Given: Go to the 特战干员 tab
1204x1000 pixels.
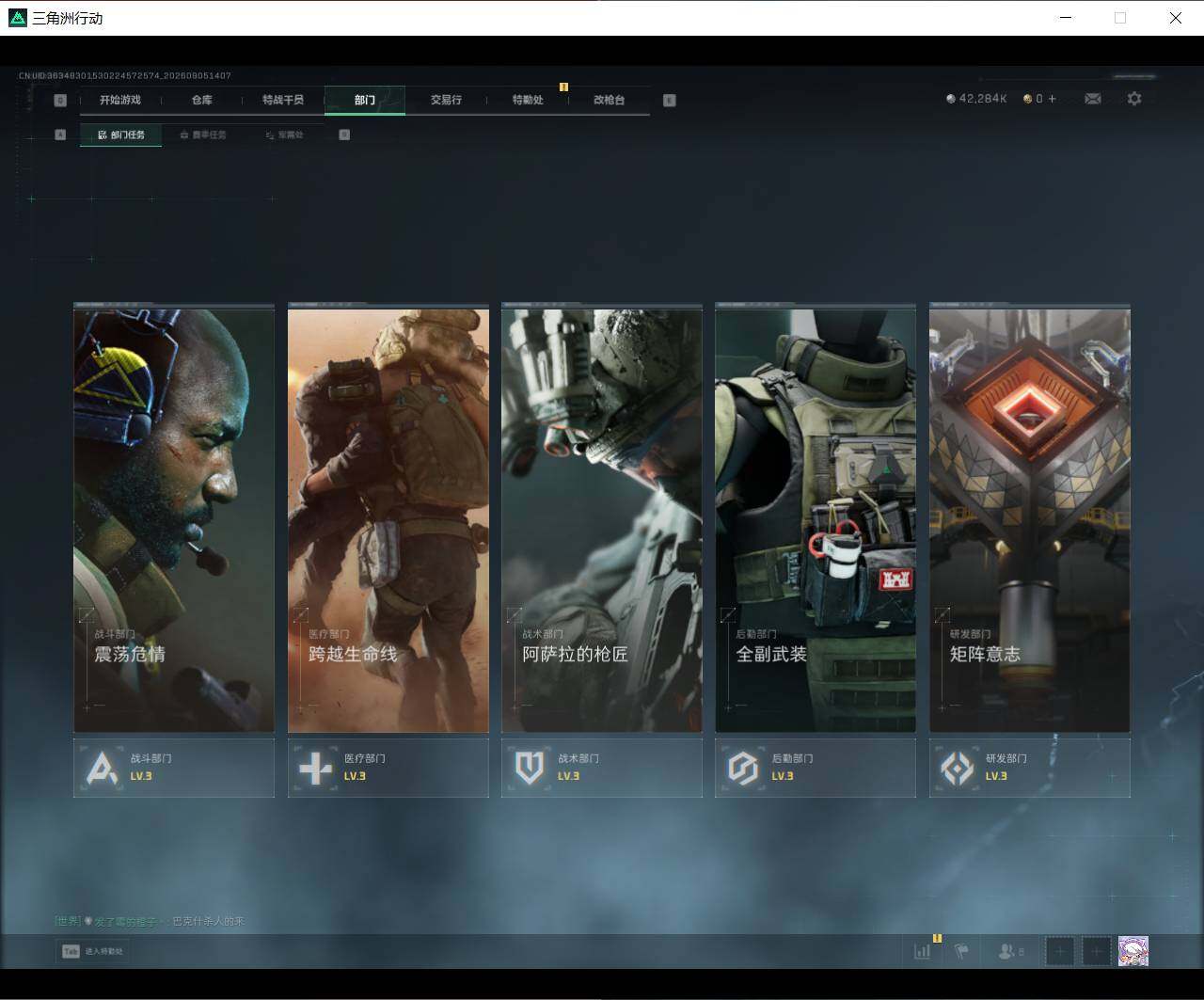Looking at the screenshot, I should point(283,100).
